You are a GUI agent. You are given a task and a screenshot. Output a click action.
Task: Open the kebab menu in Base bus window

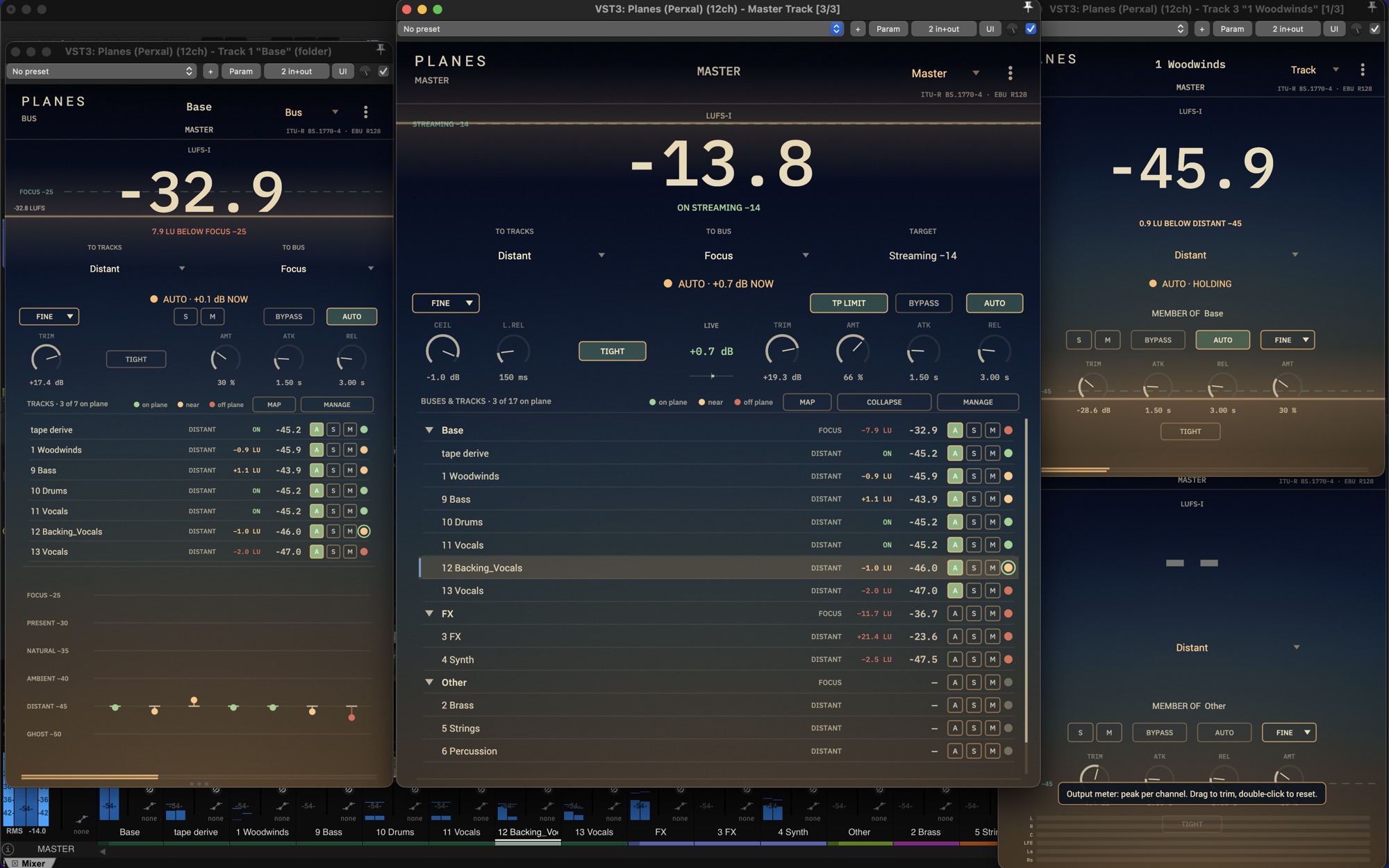365,112
